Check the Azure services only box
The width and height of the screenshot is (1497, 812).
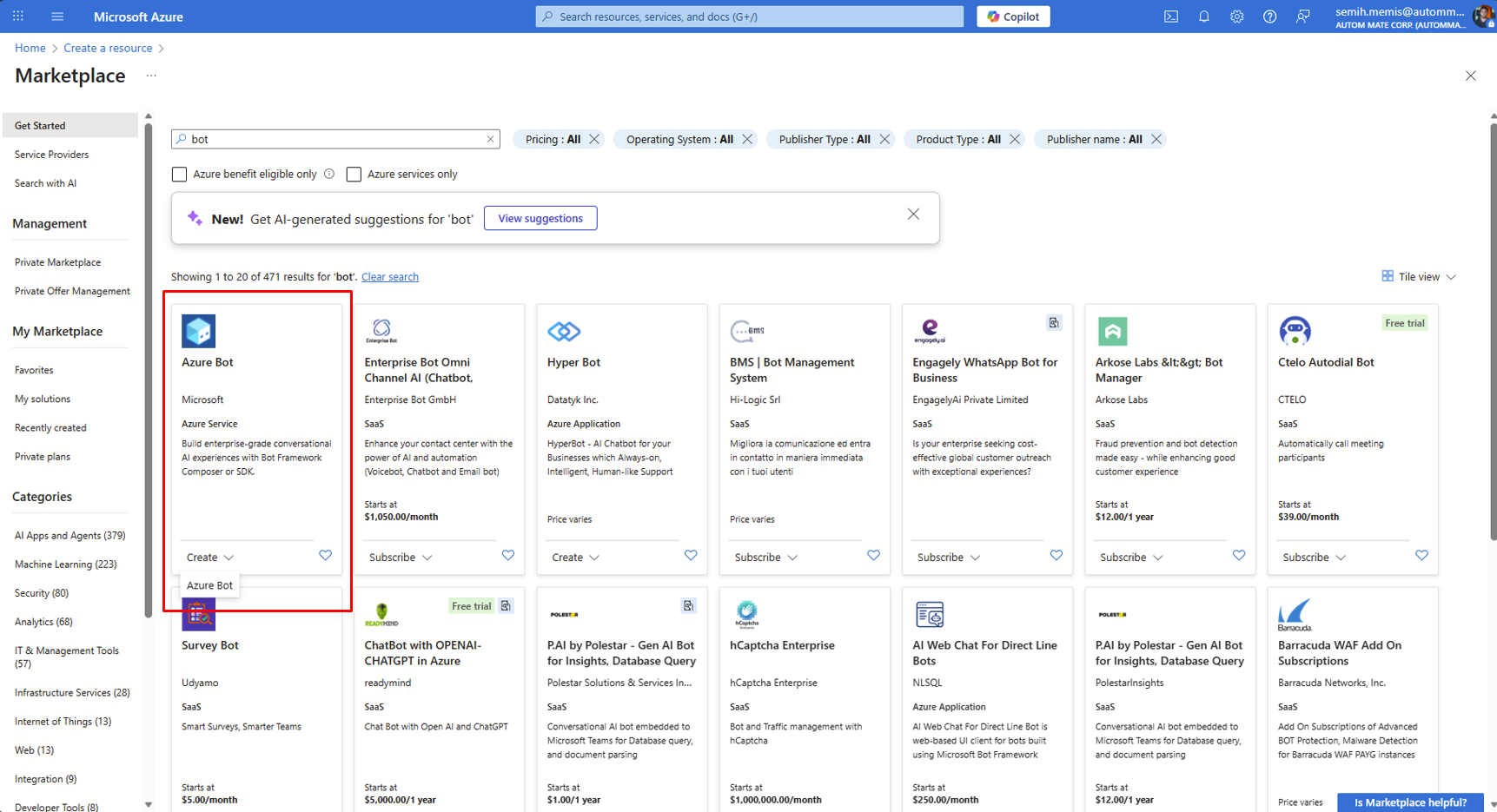coord(354,175)
